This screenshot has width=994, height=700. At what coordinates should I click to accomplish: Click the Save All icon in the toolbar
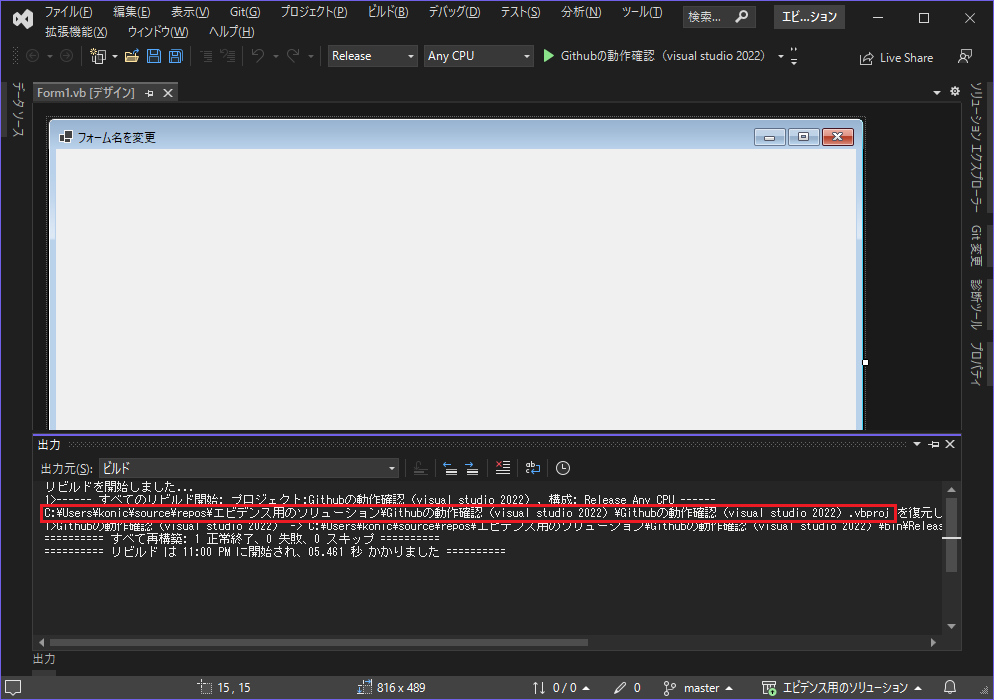pos(175,56)
